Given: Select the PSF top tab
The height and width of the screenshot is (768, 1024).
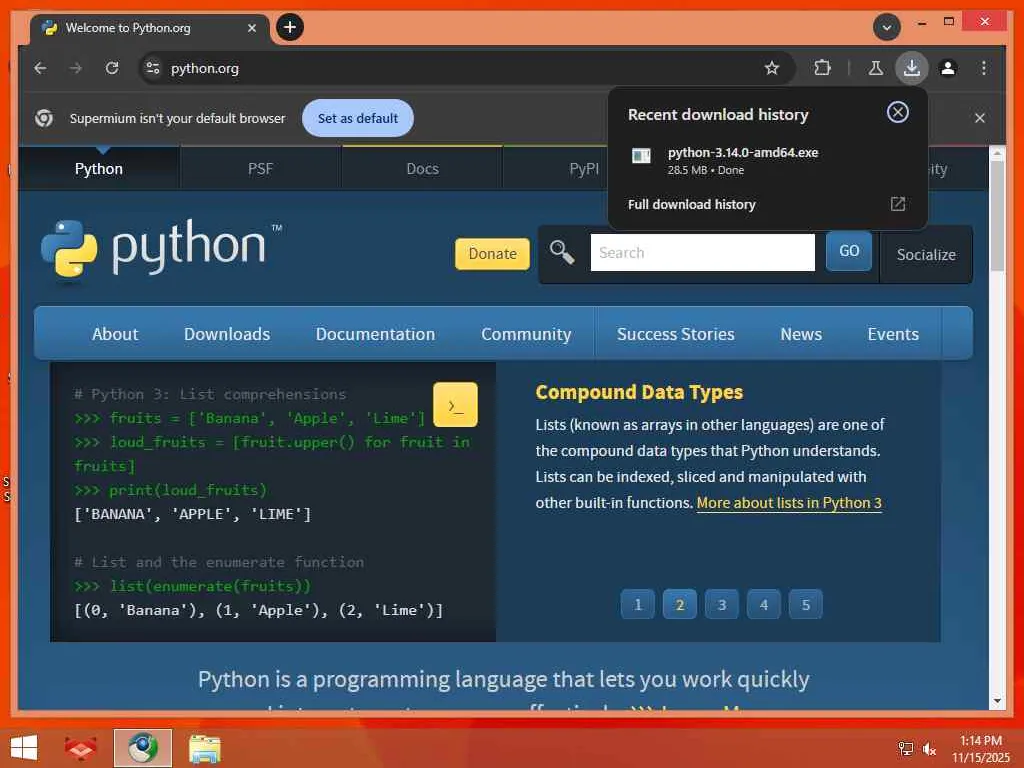Looking at the screenshot, I should point(260,168).
